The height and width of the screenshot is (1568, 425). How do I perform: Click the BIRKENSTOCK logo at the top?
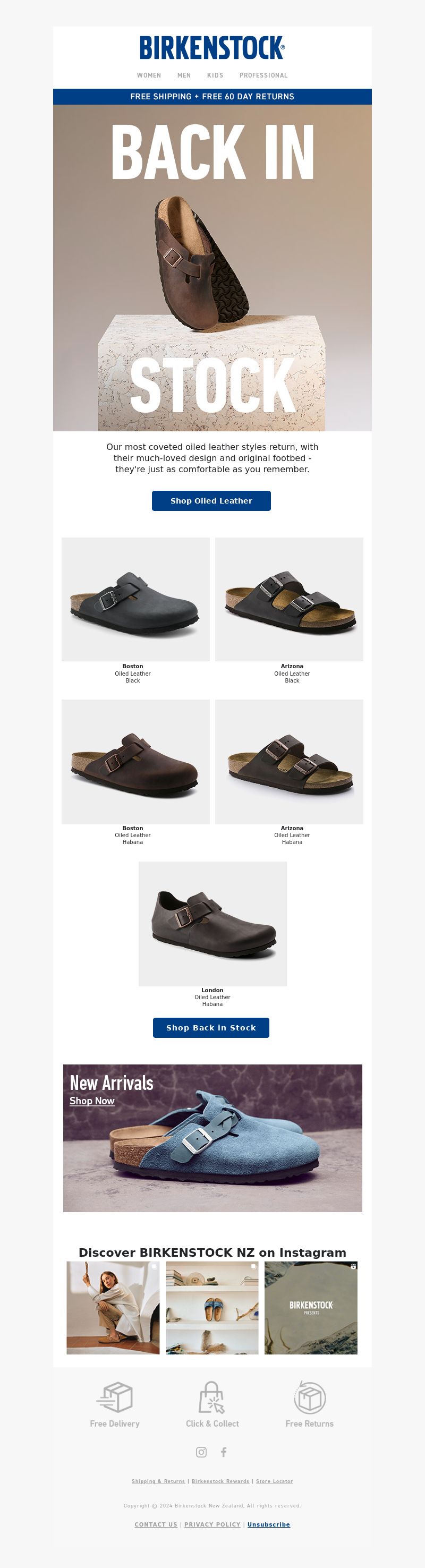(x=212, y=48)
